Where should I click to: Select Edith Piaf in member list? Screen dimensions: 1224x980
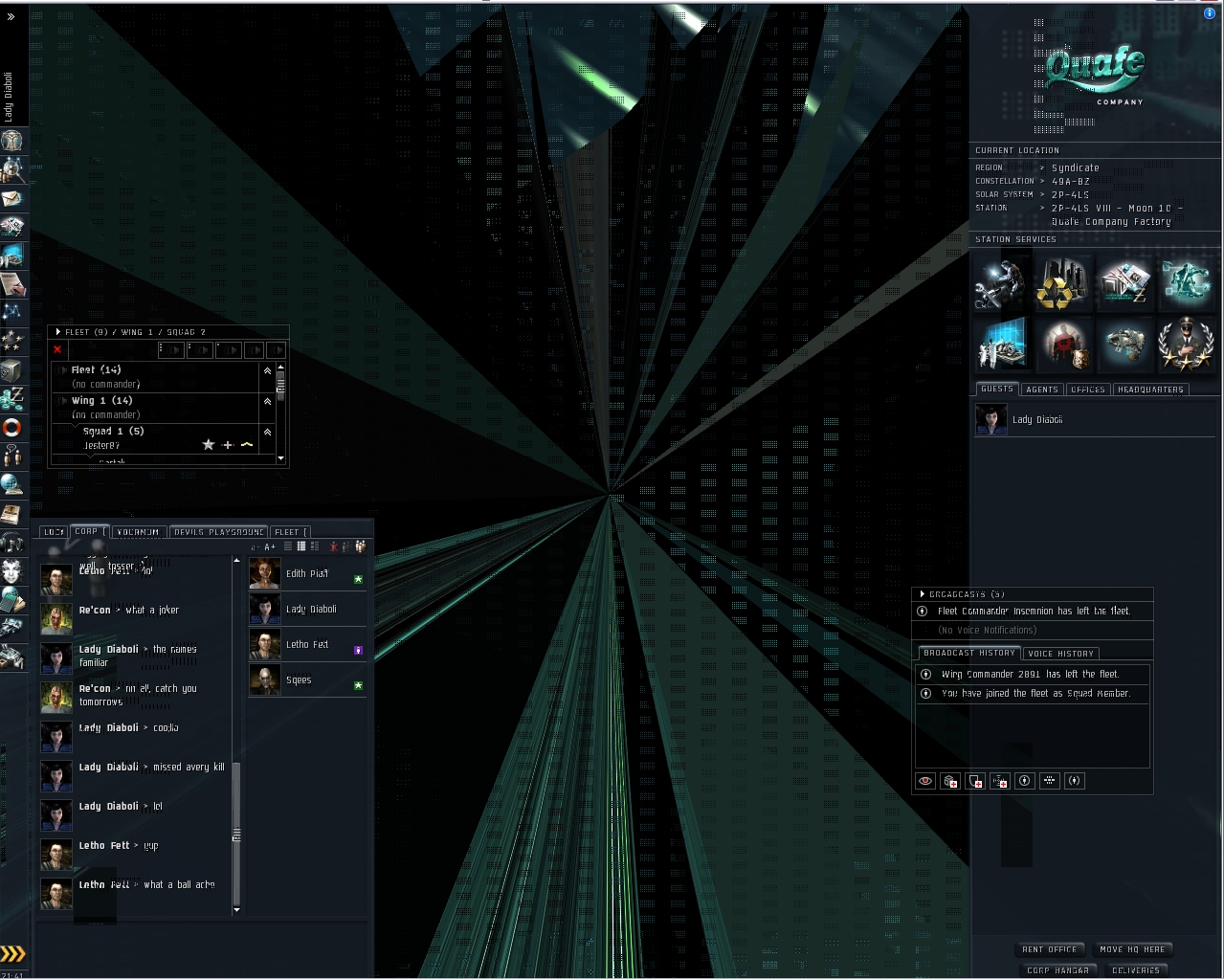point(307,574)
